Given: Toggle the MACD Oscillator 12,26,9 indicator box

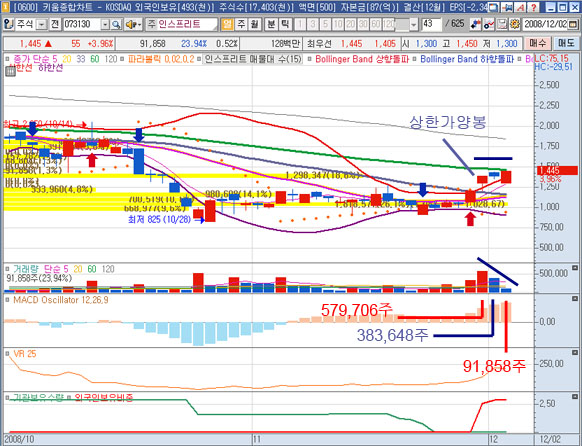Looking at the screenshot, I should tap(7, 299).
